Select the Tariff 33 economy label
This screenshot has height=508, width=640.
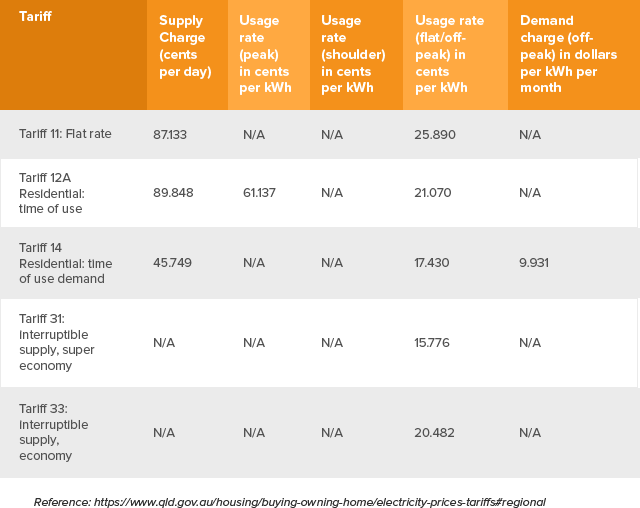coord(53,432)
